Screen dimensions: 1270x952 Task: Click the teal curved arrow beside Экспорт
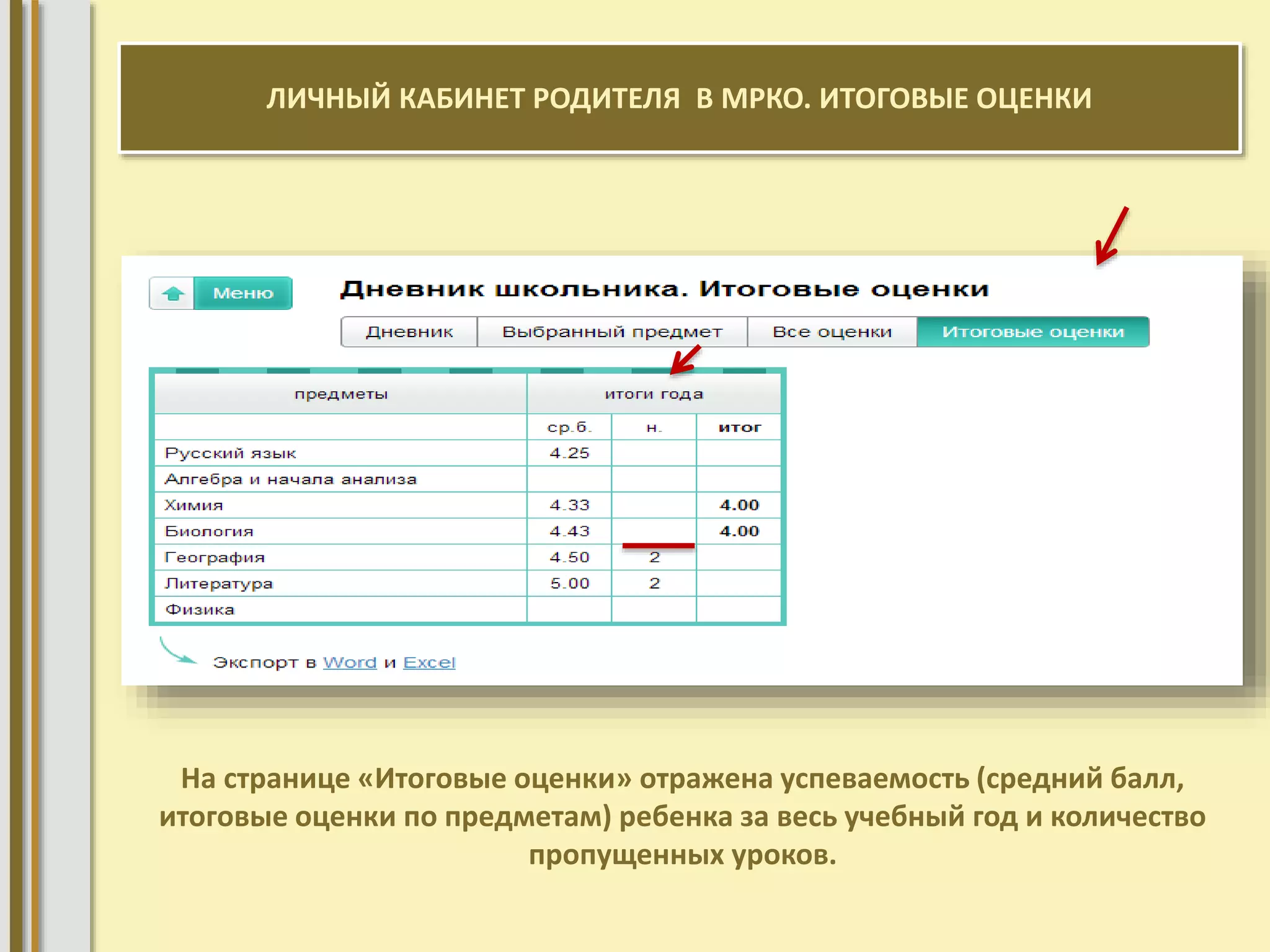coord(178,651)
